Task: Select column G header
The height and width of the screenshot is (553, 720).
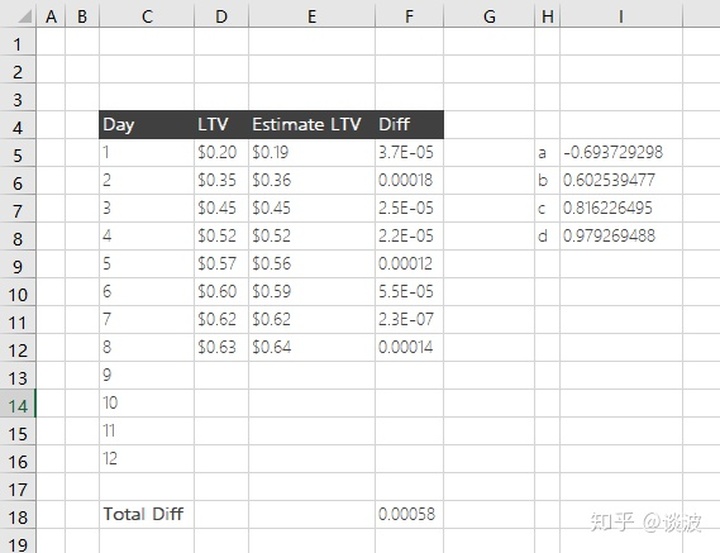Action: (x=489, y=17)
